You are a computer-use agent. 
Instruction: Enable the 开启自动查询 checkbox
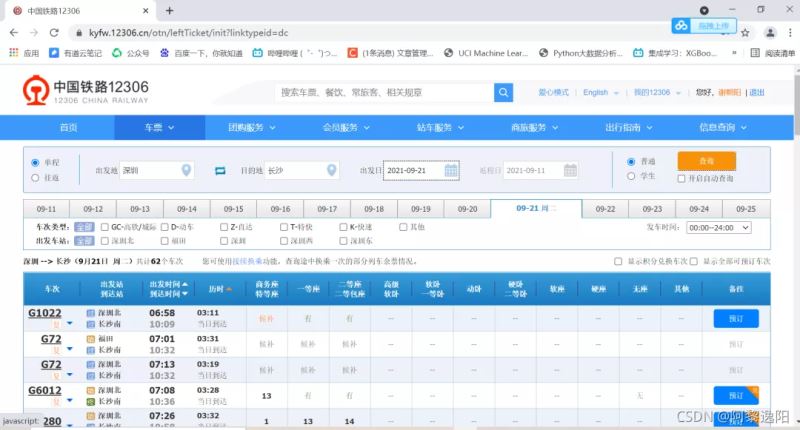pyautogui.click(x=682, y=178)
